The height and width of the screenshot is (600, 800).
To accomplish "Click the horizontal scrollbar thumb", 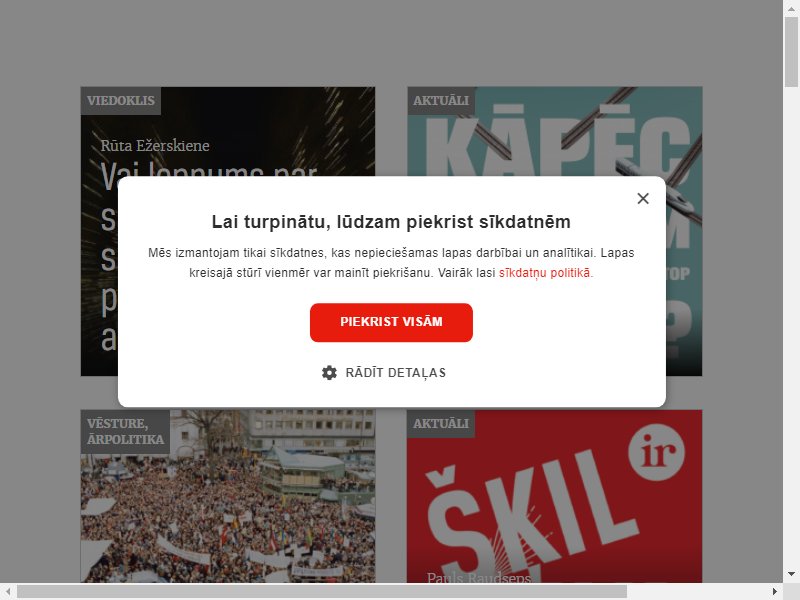I will 322,591.
